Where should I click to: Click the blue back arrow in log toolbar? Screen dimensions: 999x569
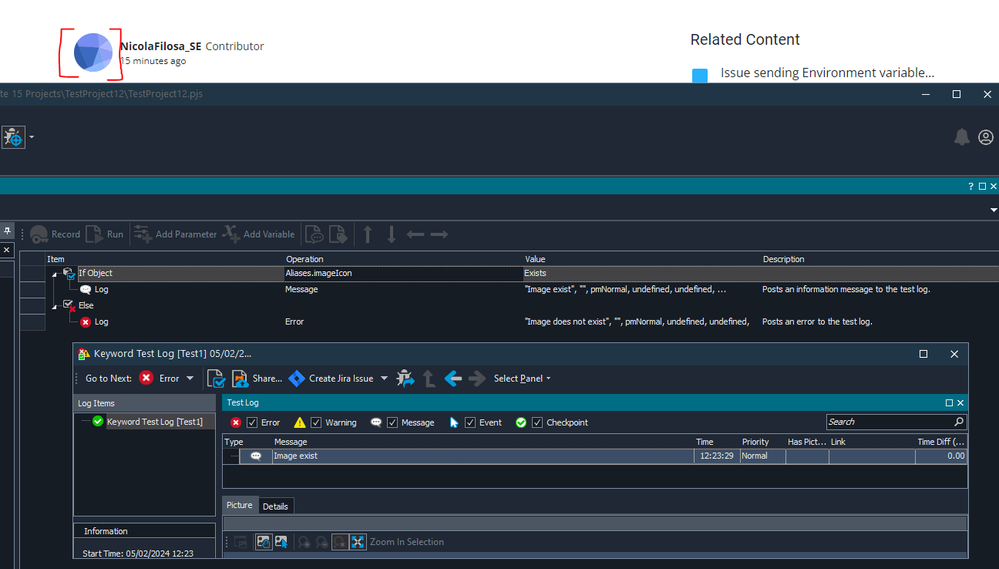tap(453, 378)
